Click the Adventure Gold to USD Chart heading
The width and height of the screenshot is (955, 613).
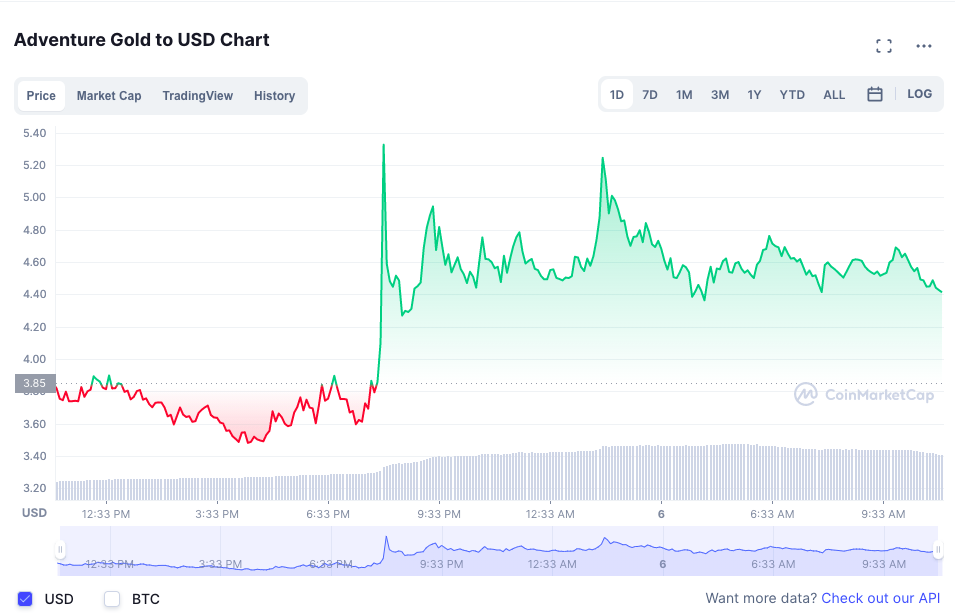141,40
